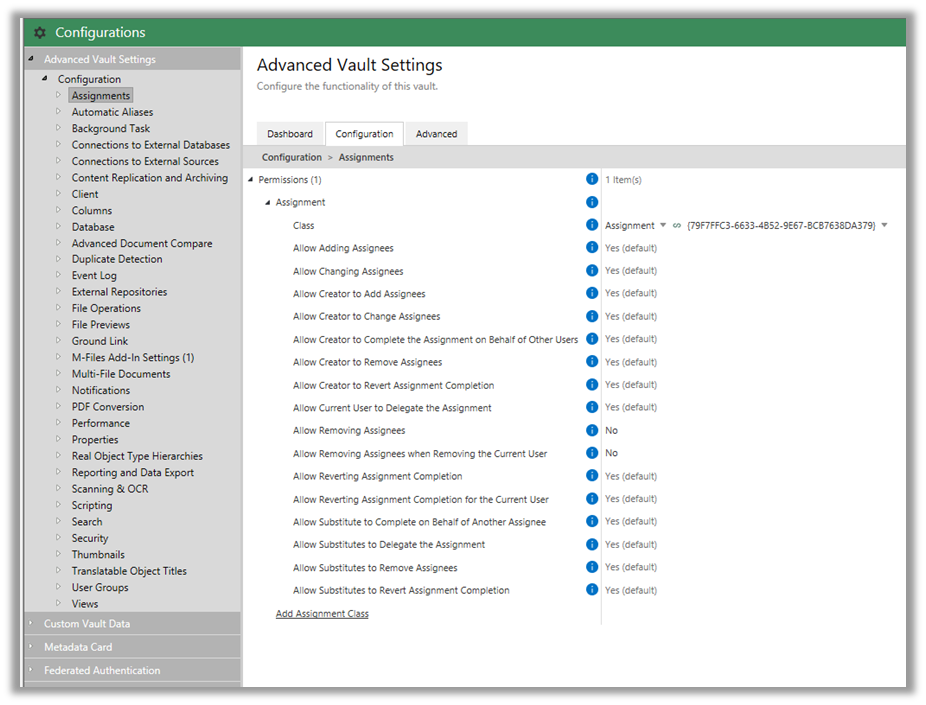This screenshot has height=705, width=926.
Task: Expand the Security tree item arrow
Action: point(58,538)
